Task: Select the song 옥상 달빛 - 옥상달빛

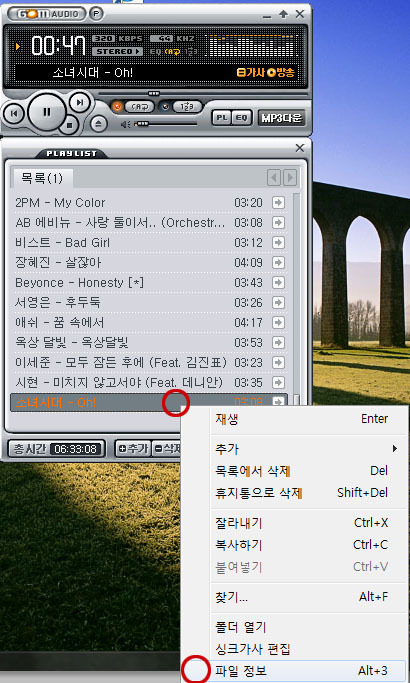Action: pos(149,343)
